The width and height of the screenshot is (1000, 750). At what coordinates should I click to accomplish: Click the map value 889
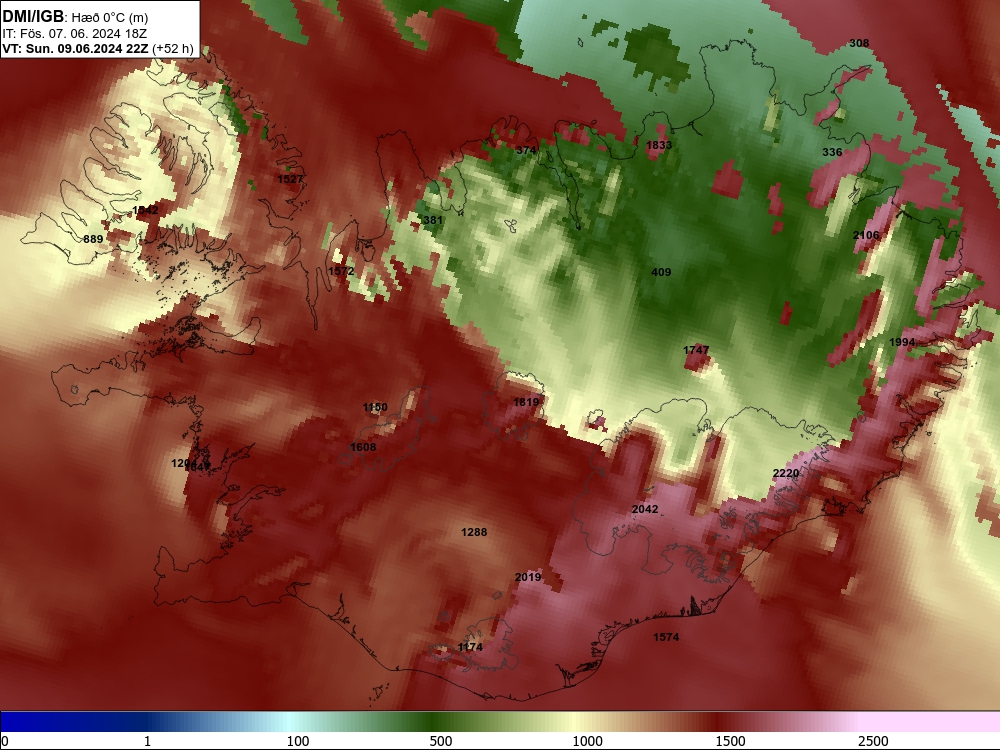click(93, 239)
